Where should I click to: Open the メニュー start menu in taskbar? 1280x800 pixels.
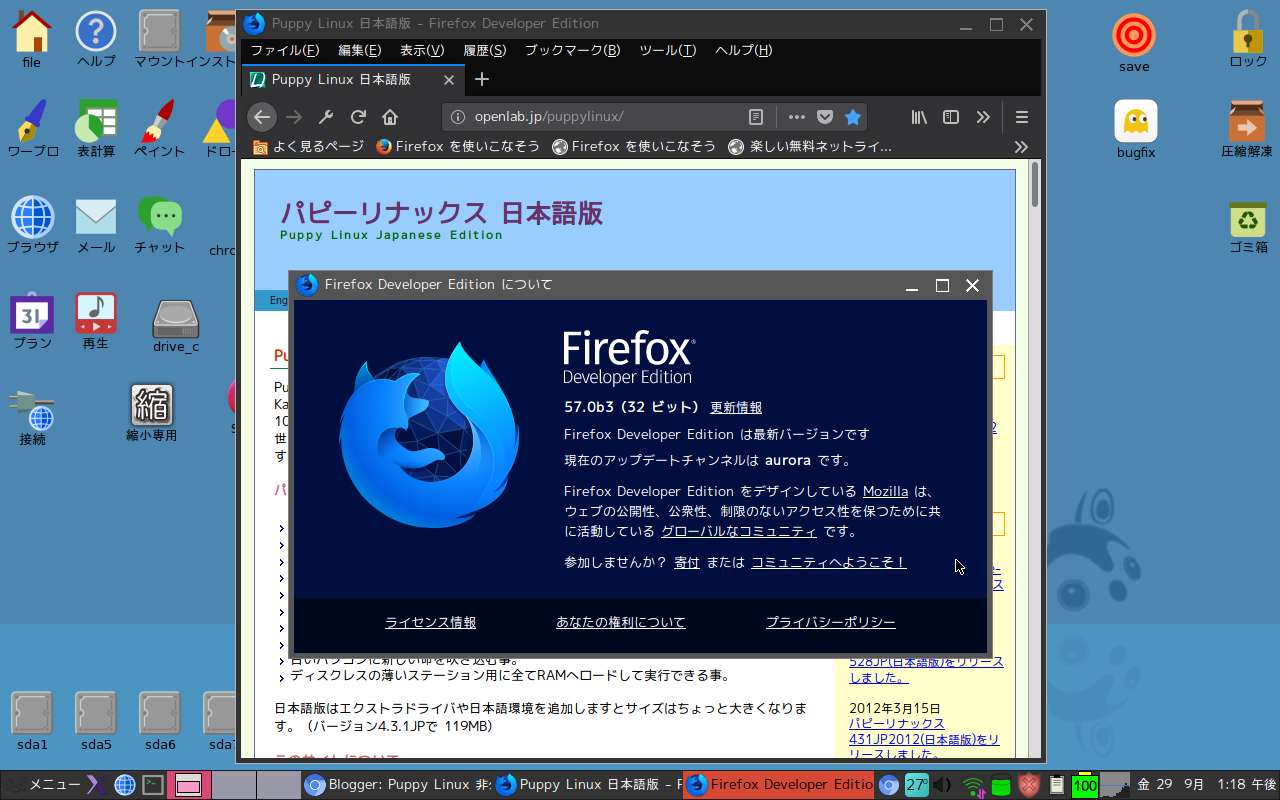point(44,785)
